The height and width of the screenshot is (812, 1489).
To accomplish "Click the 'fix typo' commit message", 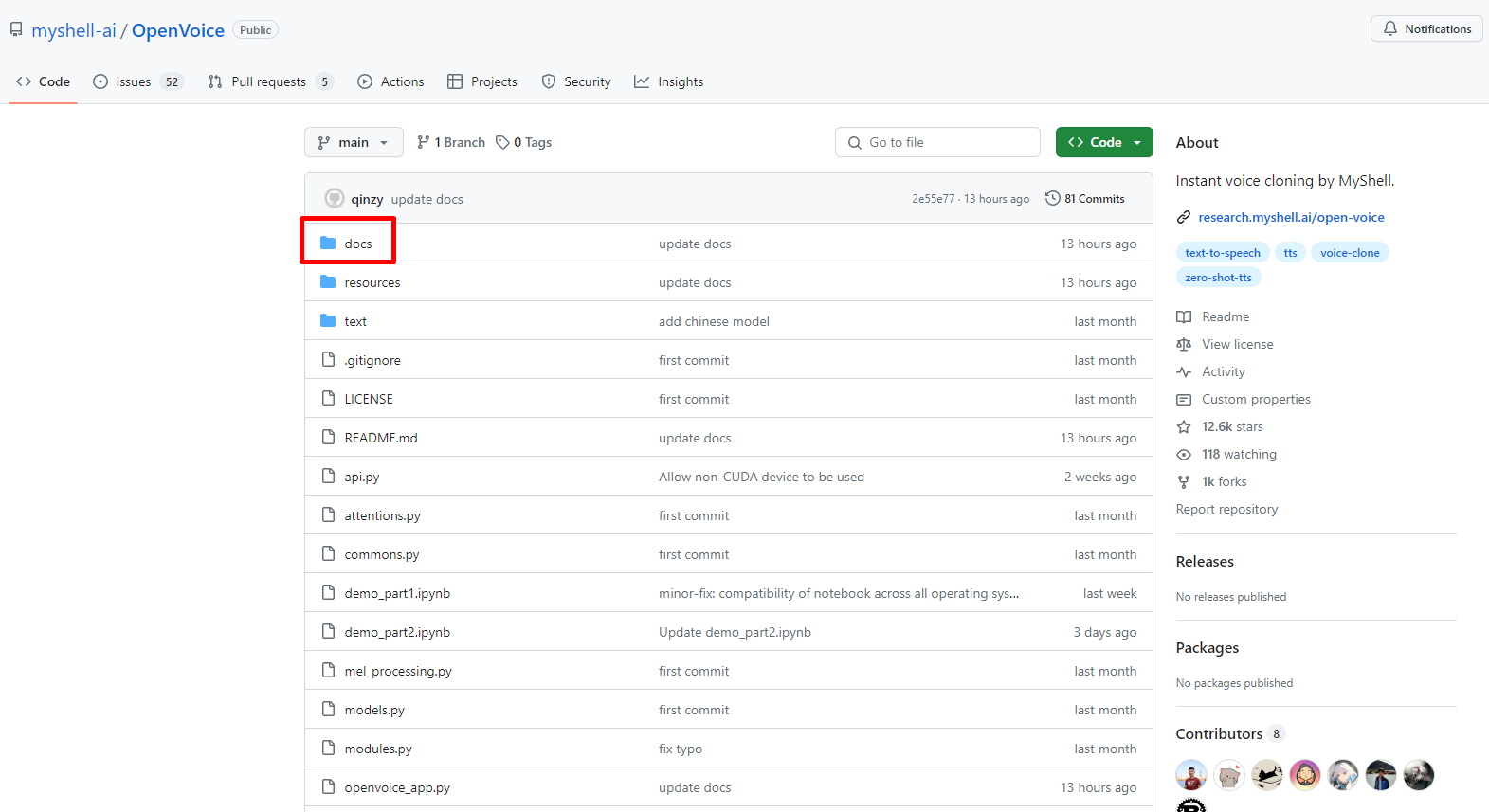I will 681,749.
